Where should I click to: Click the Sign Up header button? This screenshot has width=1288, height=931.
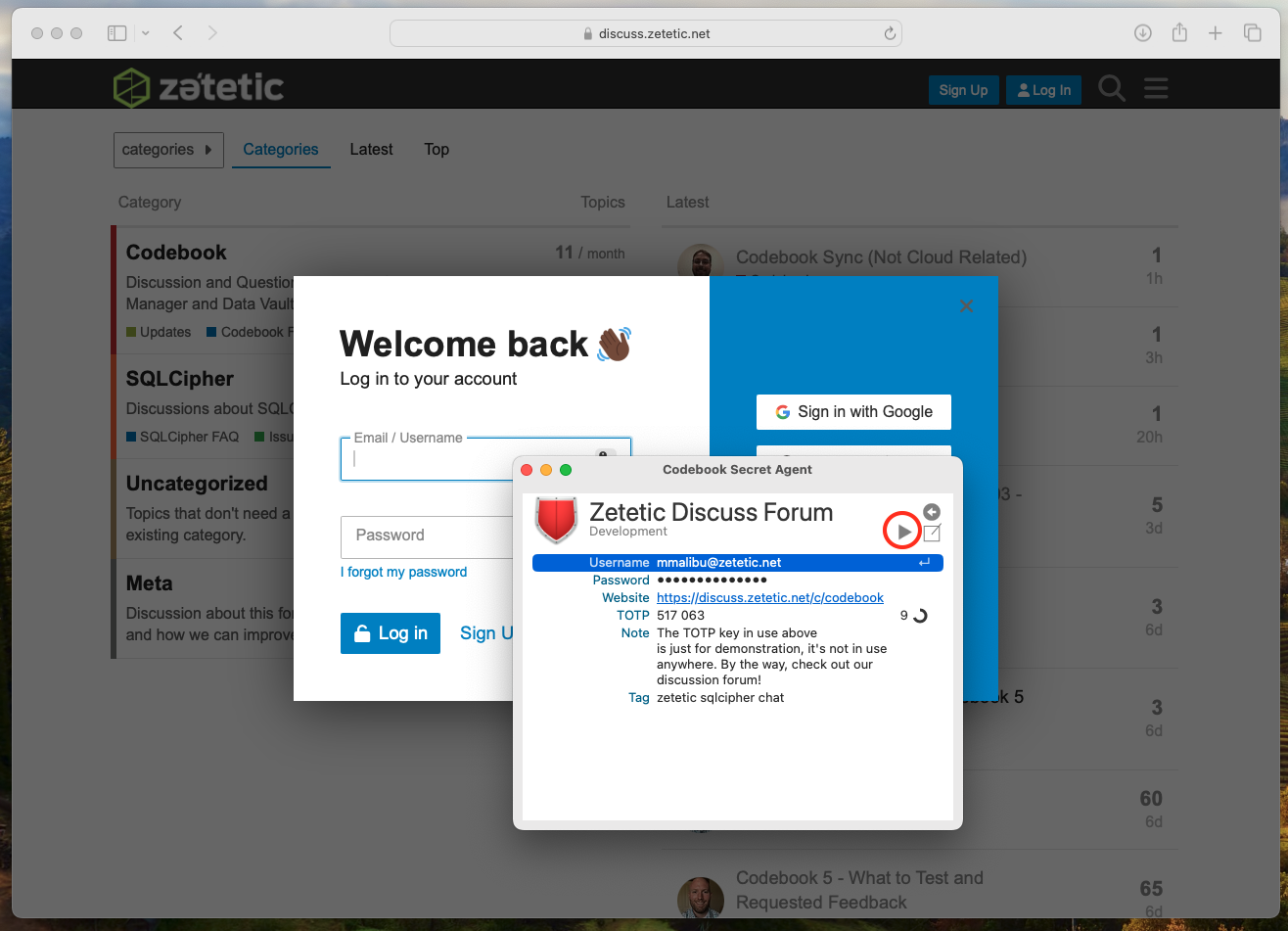[963, 90]
